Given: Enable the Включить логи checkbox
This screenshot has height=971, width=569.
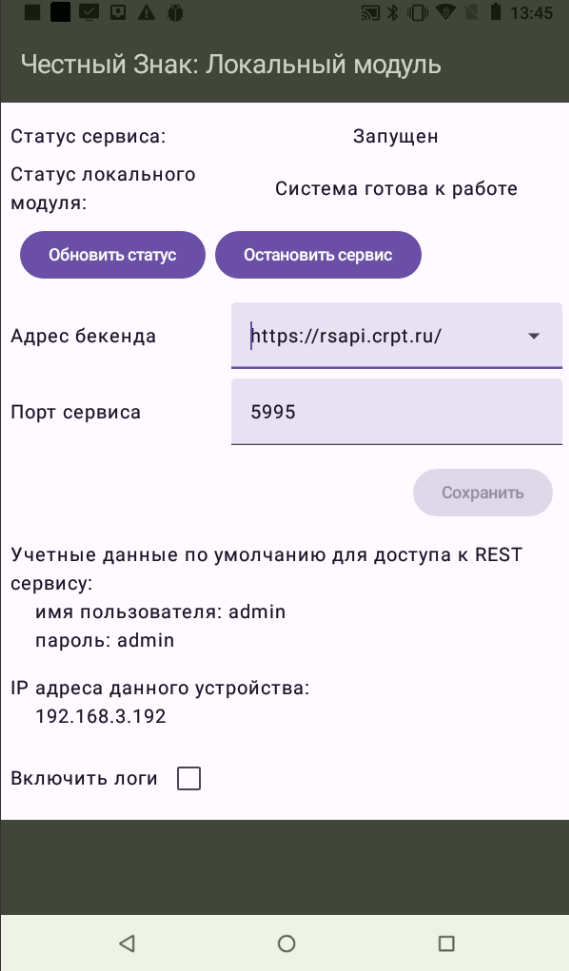Looking at the screenshot, I should [x=189, y=778].
